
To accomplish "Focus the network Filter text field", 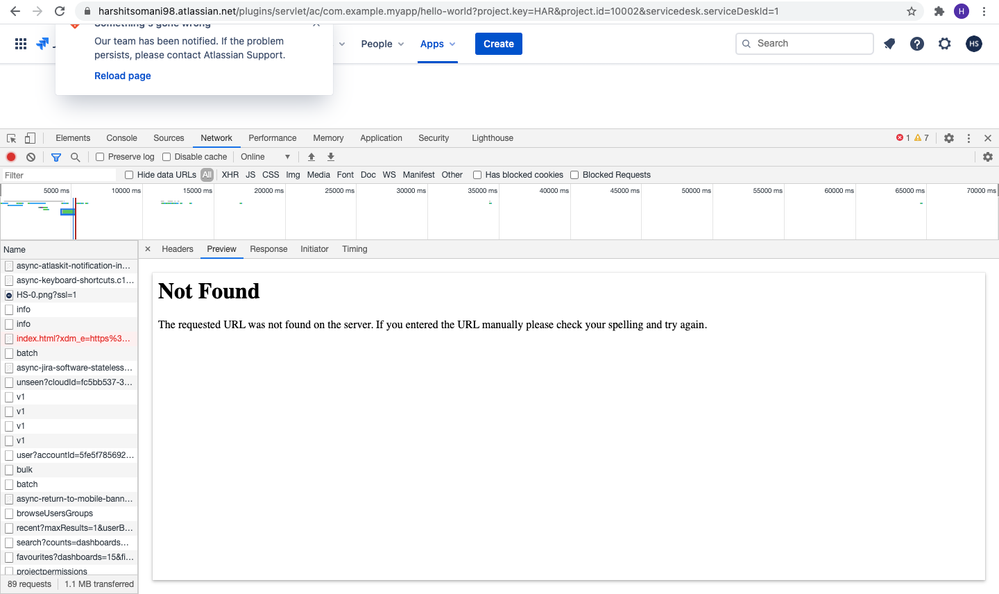I will 59,175.
